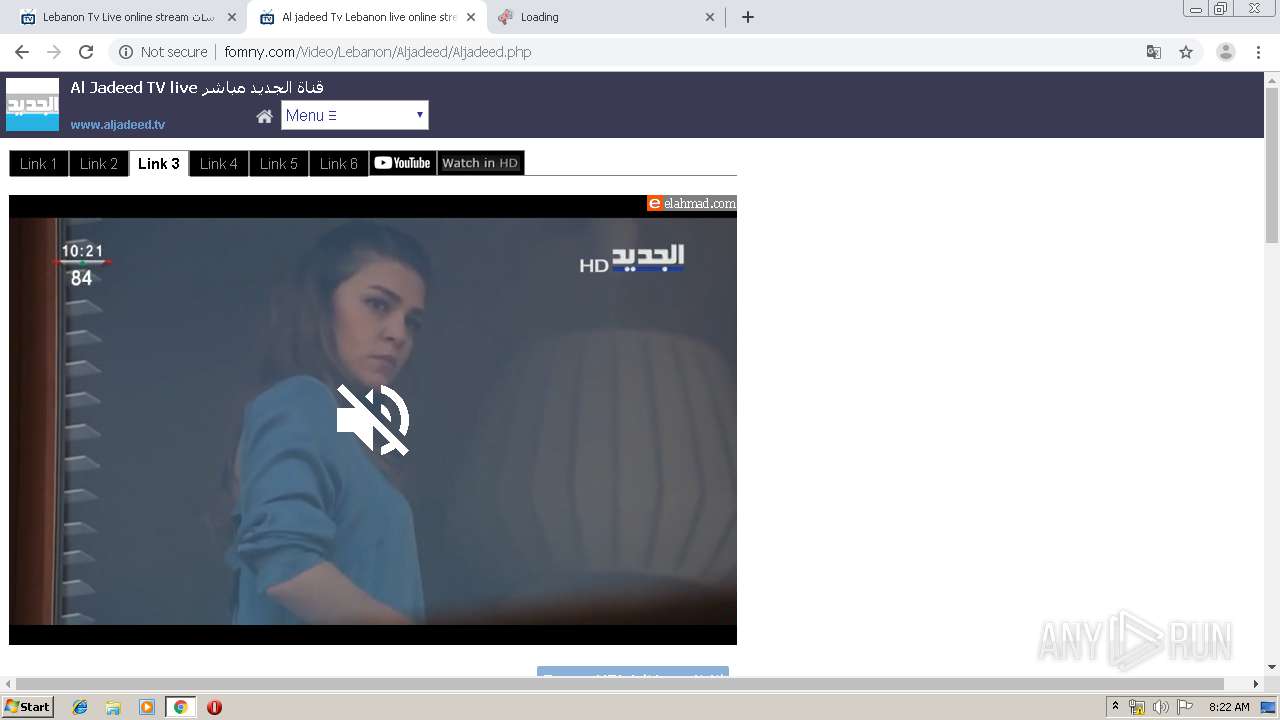The width and height of the screenshot is (1280, 720).
Task: Click the video player area
Action: coord(373,420)
